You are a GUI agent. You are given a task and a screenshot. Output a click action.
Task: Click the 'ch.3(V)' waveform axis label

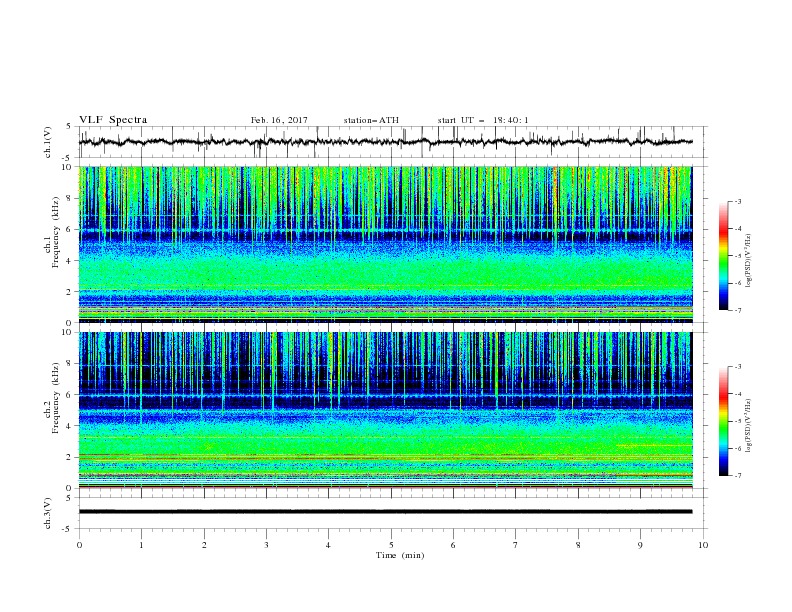tap(48, 513)
